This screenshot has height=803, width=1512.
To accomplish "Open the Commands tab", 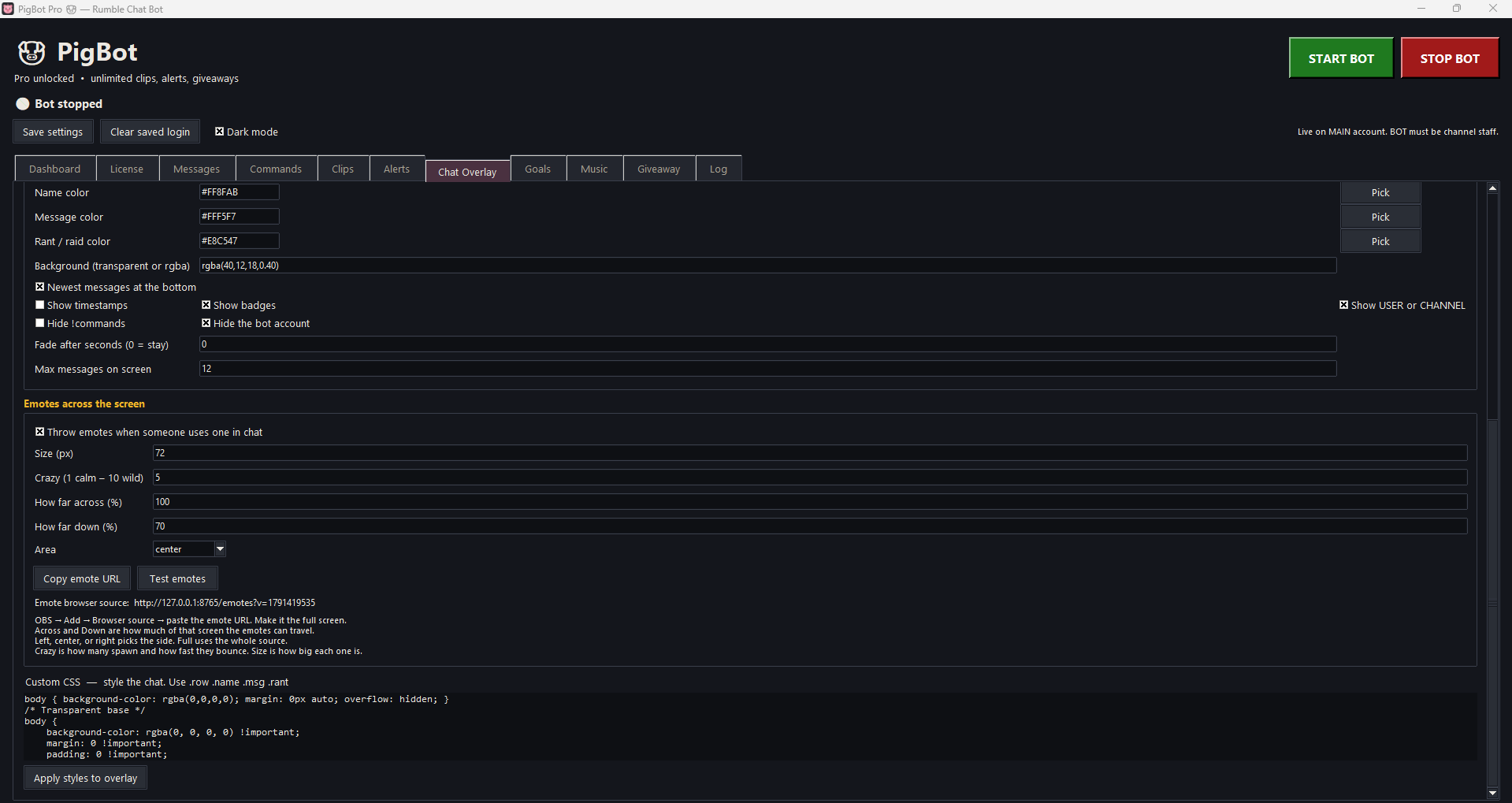I will click(276, 169).
